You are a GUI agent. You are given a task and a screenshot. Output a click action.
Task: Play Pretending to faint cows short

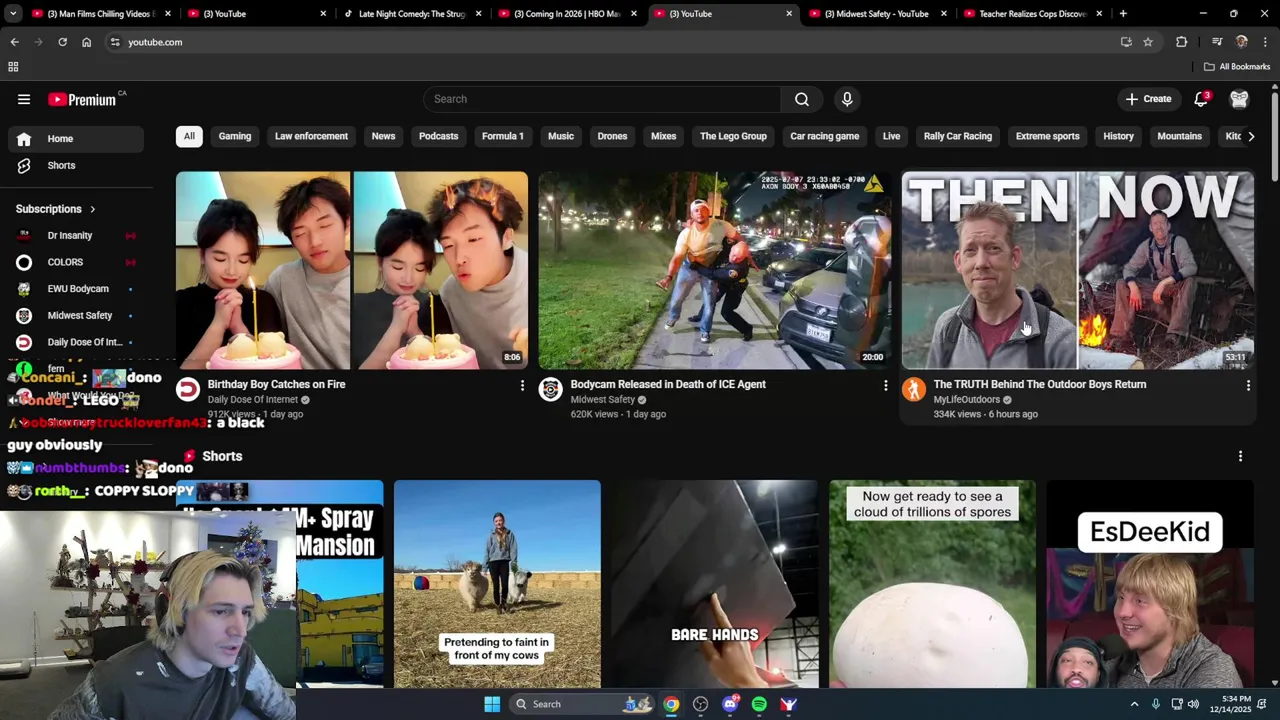pyautogui.click(x=497, y=584)
